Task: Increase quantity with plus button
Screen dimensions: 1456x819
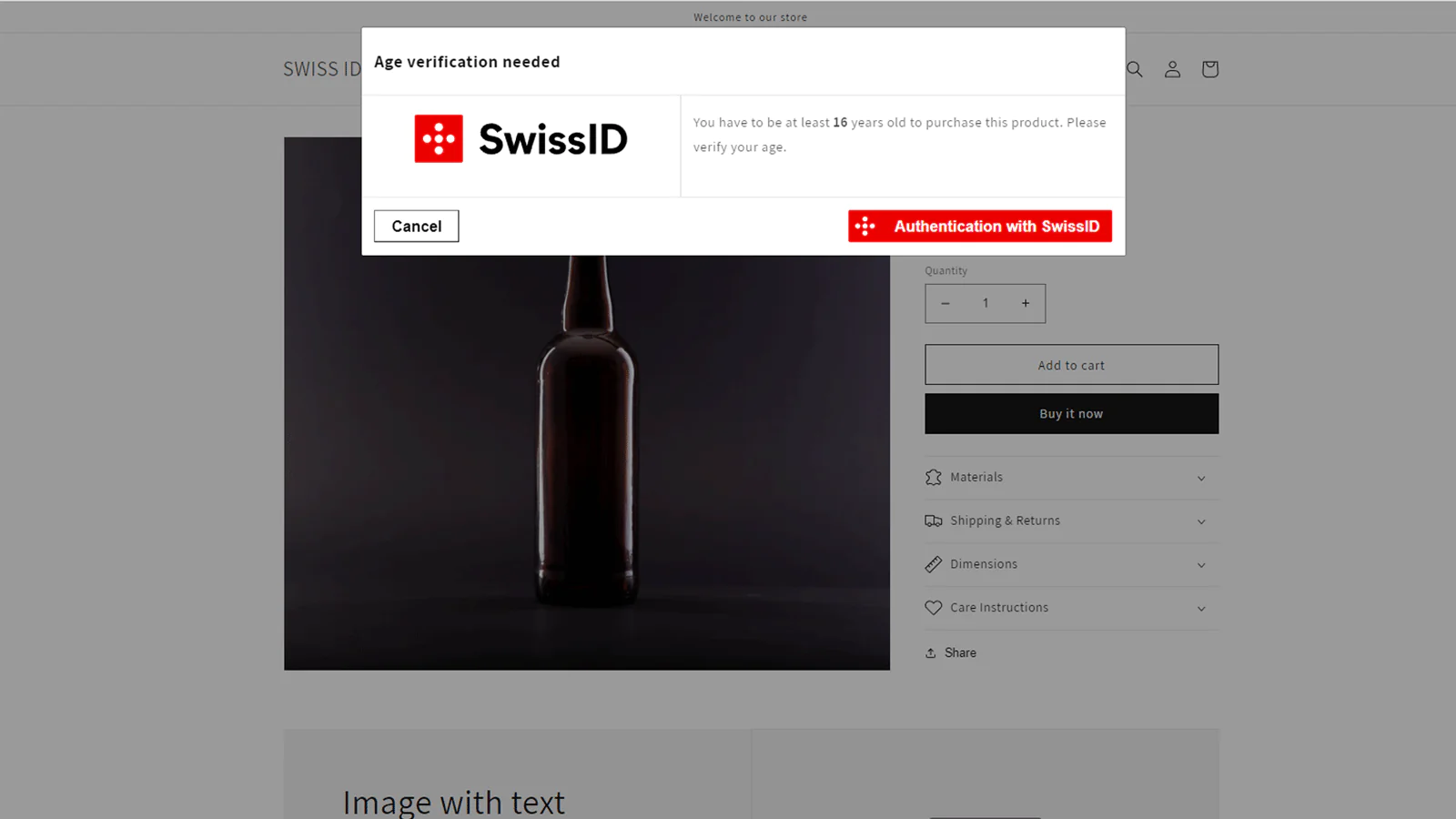Action: point(1026,304)
